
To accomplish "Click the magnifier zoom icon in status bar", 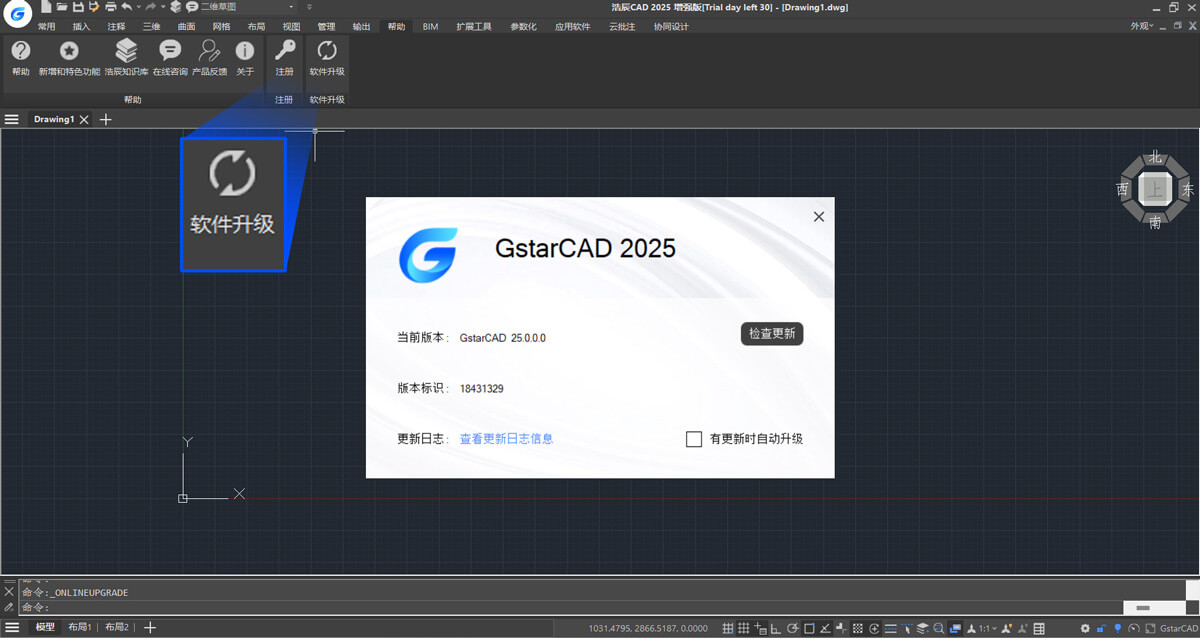I will pos(939,628).
